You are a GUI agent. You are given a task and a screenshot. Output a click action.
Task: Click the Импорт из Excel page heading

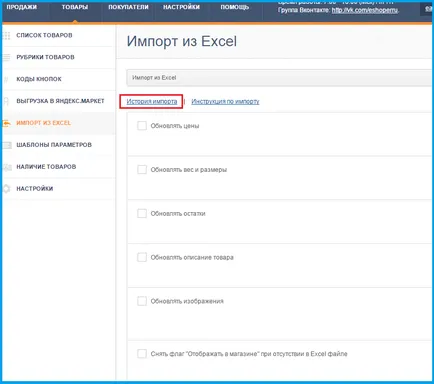[182, 42]
